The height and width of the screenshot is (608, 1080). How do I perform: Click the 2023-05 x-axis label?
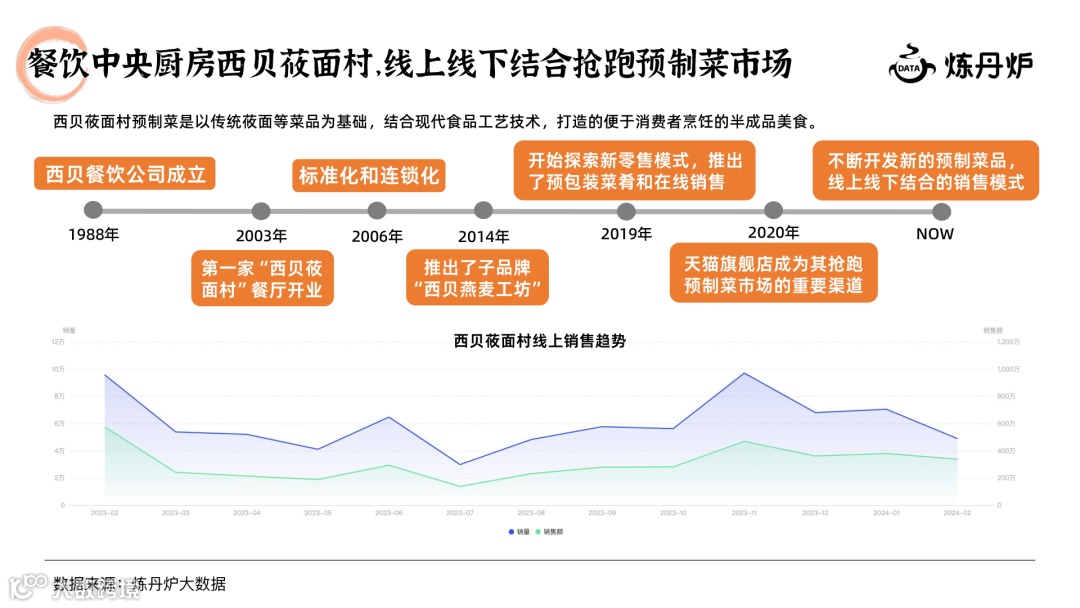click(318, 513)
